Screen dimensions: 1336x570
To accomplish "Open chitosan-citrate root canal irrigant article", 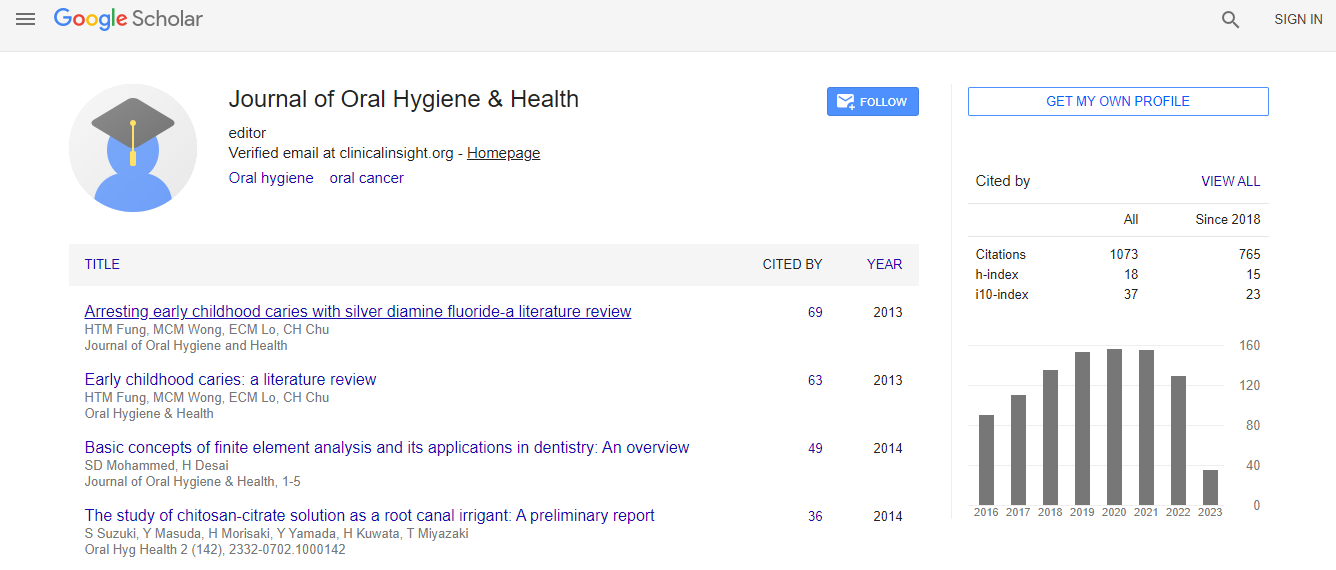I will point(369,516).
